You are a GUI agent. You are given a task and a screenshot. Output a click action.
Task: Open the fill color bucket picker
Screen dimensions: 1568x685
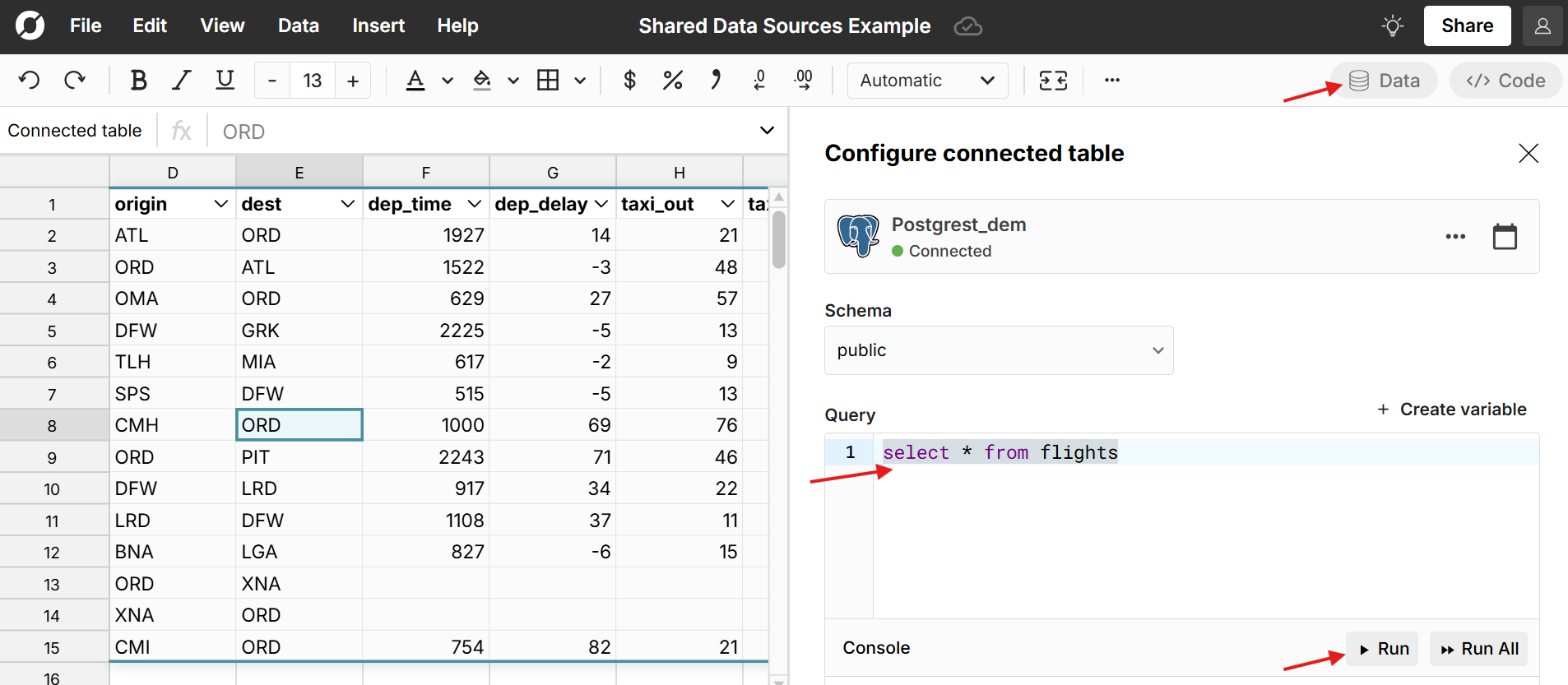click(x=483, y=81)
